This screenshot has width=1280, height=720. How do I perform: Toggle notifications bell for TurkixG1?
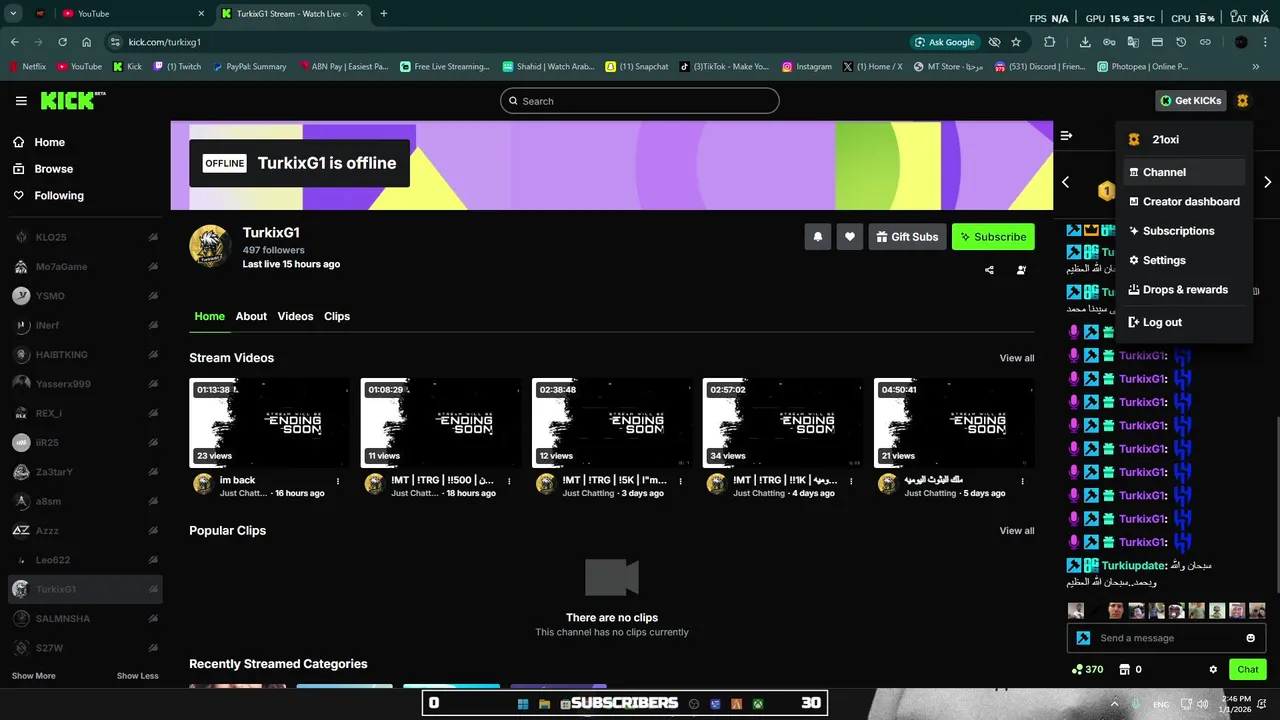tap(817, 237)
